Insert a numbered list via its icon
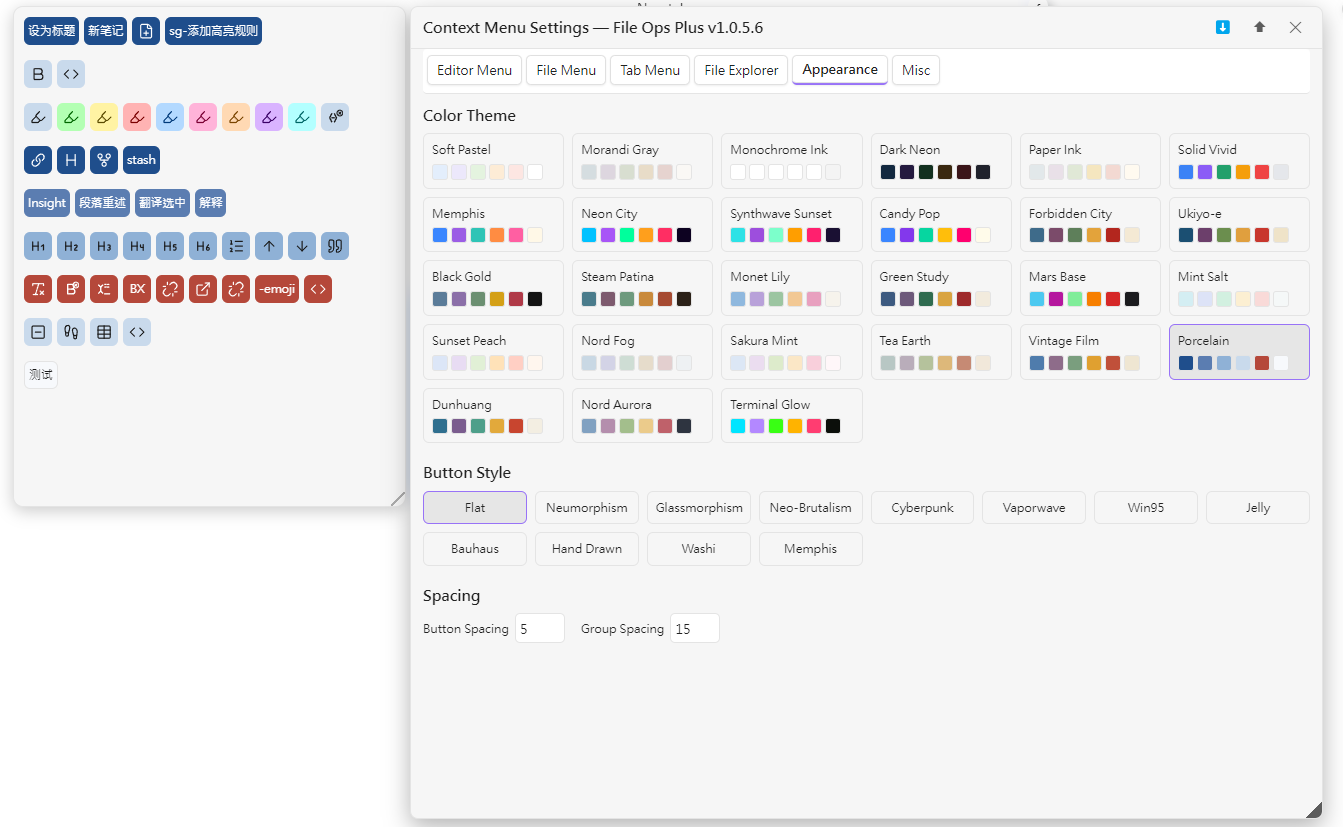Viewport: 1343px width, 827px height. pos(236,246)
